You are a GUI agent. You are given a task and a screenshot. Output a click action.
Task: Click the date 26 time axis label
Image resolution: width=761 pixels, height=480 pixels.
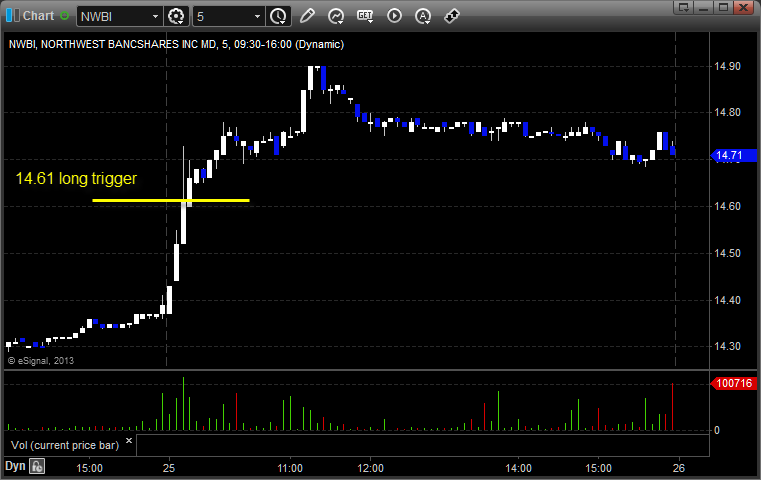pyautogui.click(x=678, y=468)
